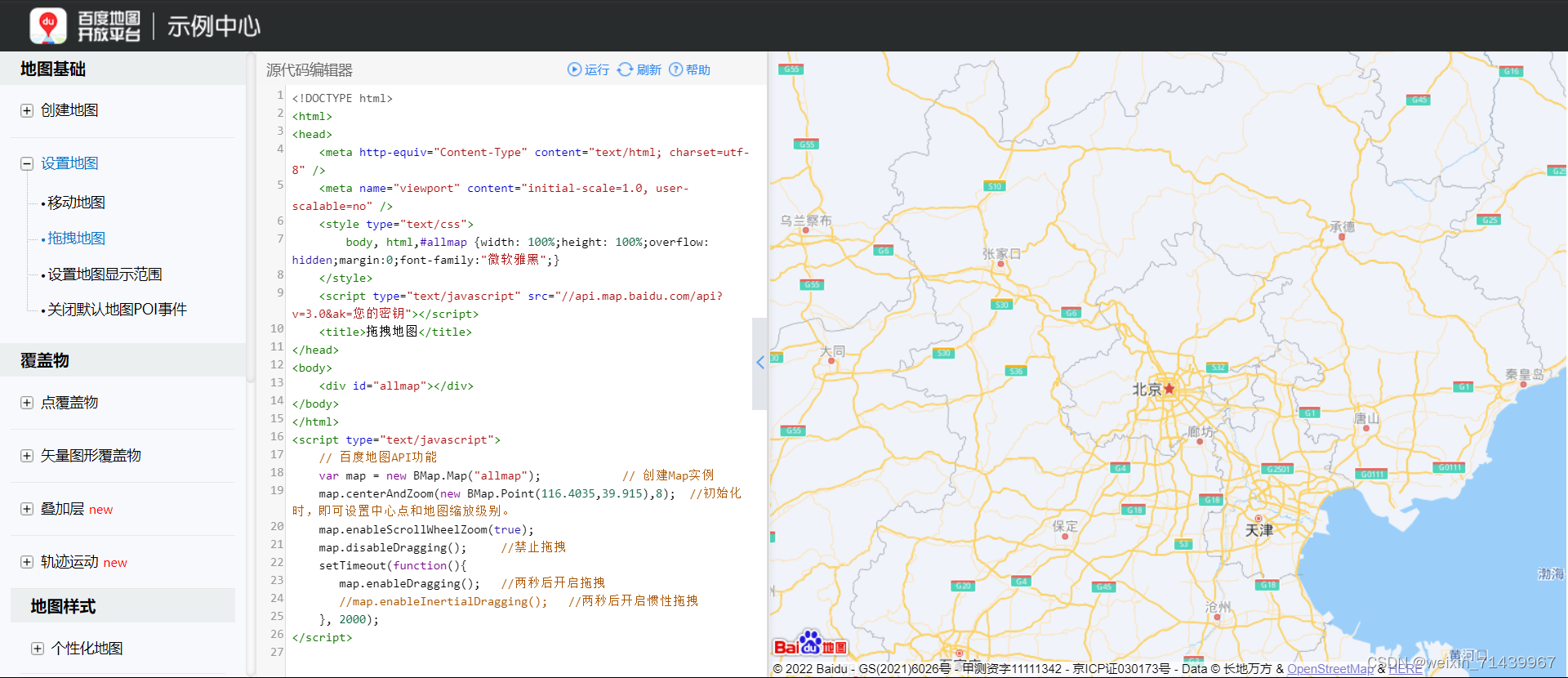This screenshot has height=678, width=1568.
Task: Select the 覆盖物 section header
Action: tap(122, 360)
